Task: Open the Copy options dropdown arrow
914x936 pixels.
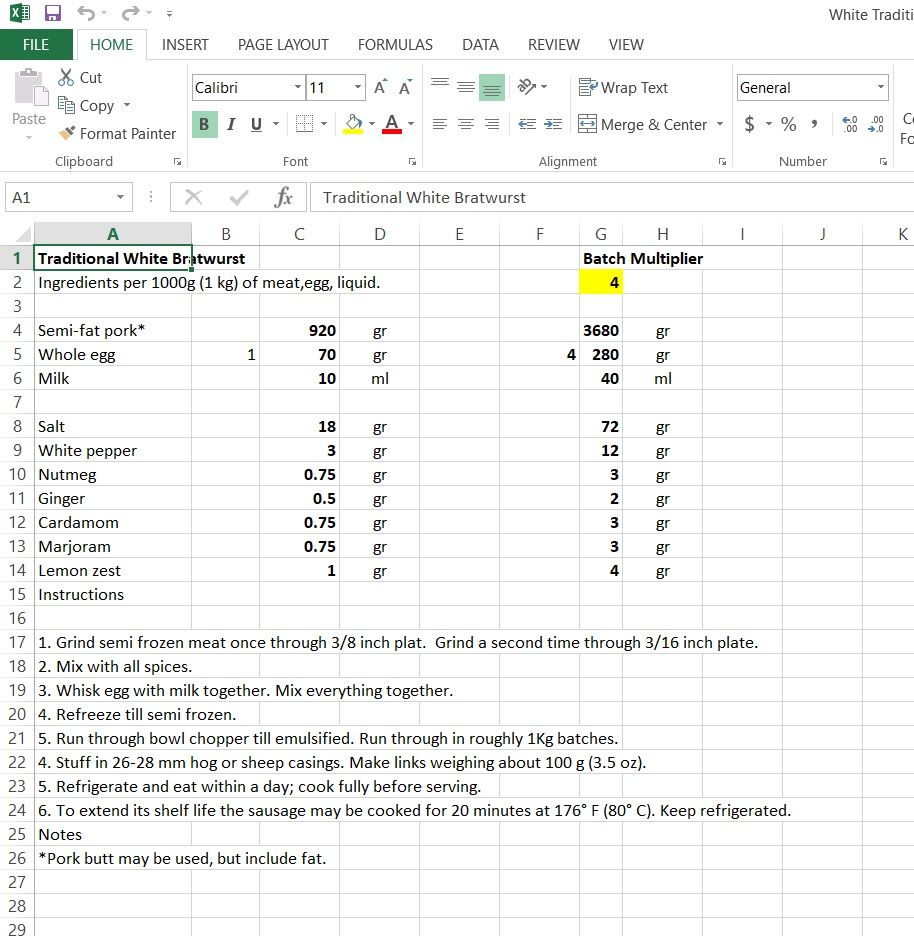Action: click(127, 105)
